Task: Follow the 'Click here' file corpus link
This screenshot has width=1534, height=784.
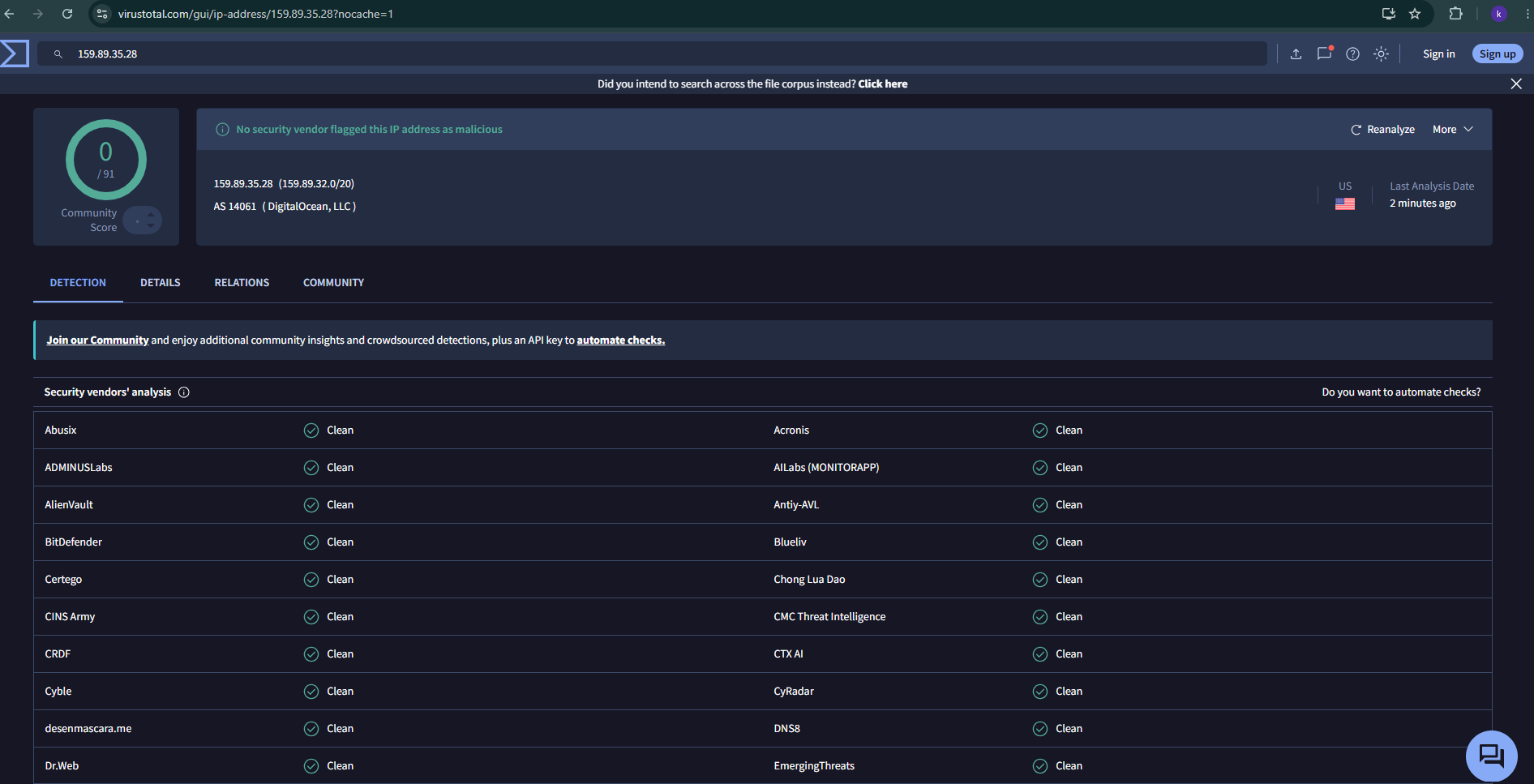Action: tap(883, 84)
